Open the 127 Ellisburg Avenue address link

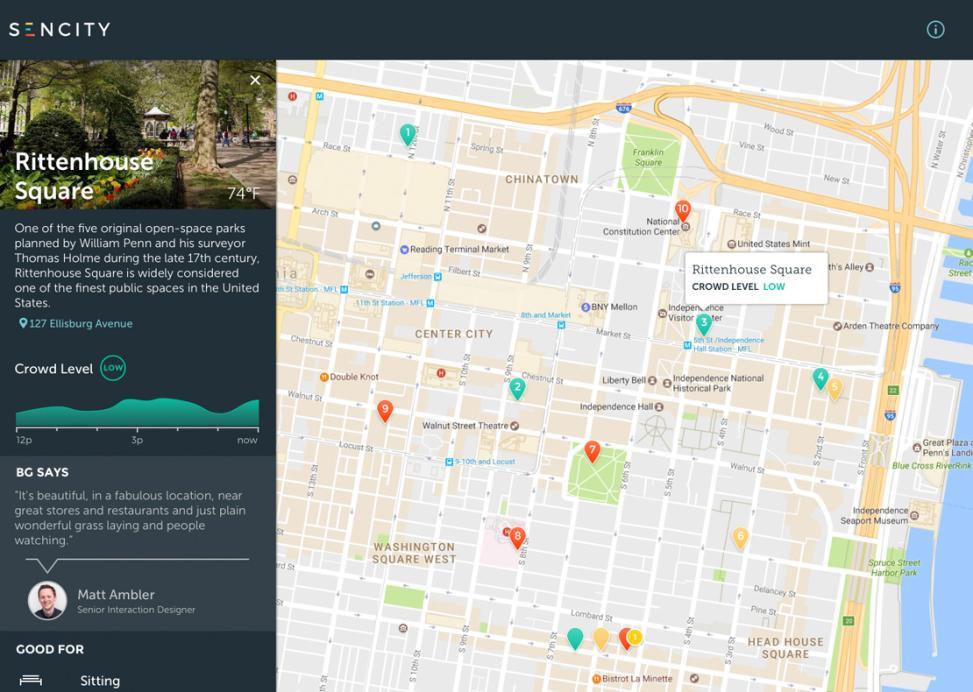(76, 323)
